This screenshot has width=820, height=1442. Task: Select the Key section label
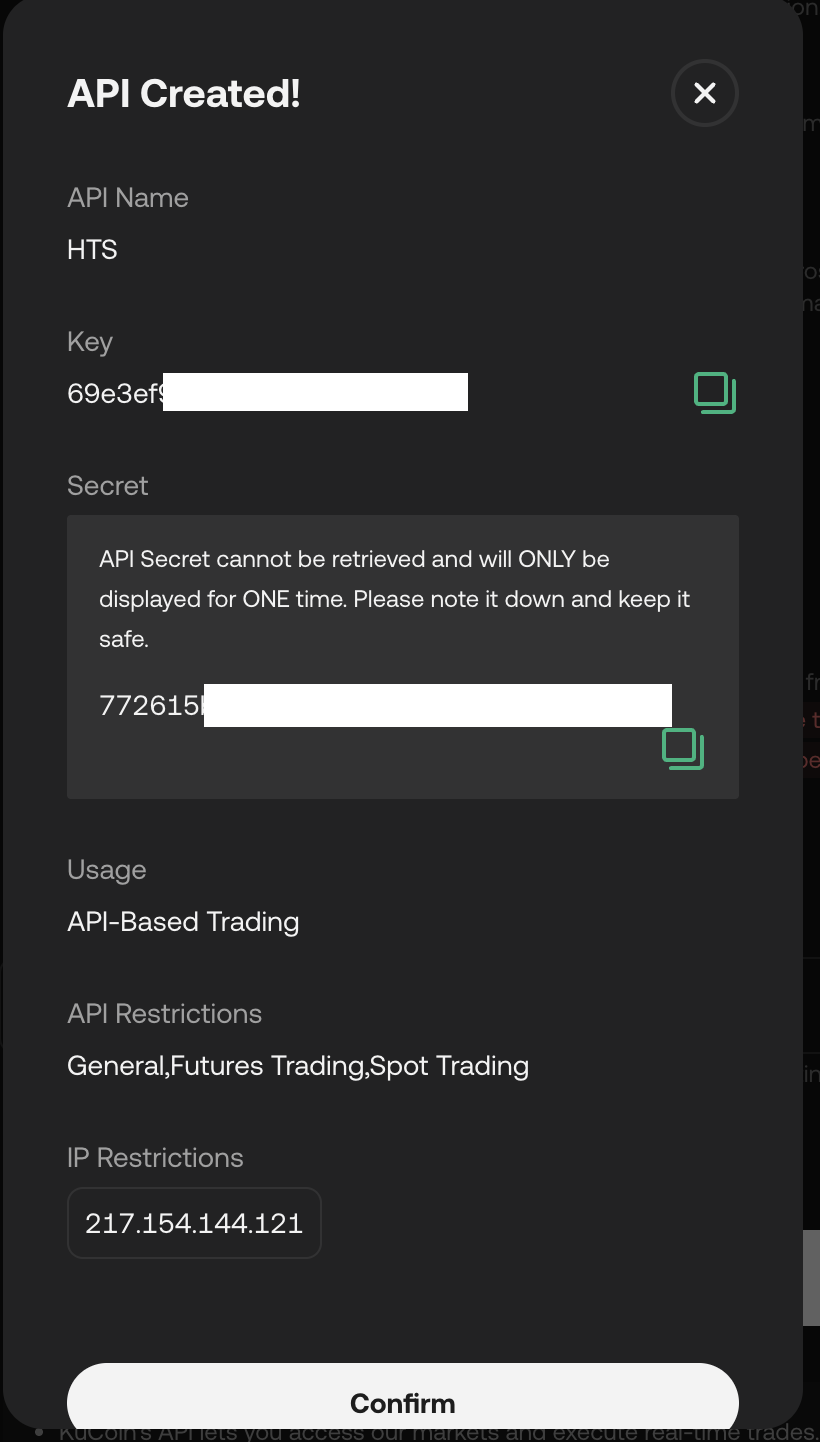pyautogui.click(x=89, y=341)
